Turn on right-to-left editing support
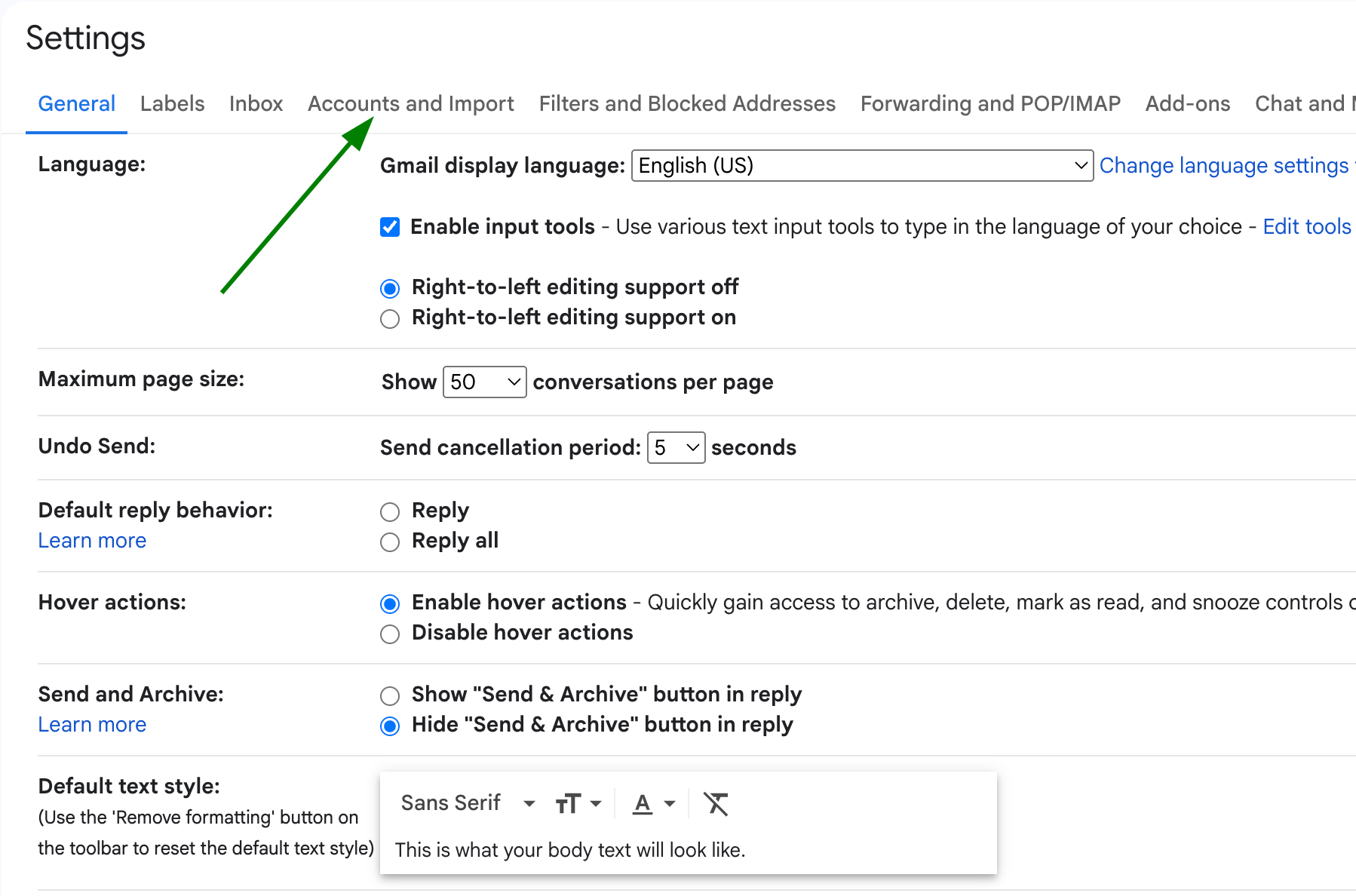 click(x=390, y=318)
